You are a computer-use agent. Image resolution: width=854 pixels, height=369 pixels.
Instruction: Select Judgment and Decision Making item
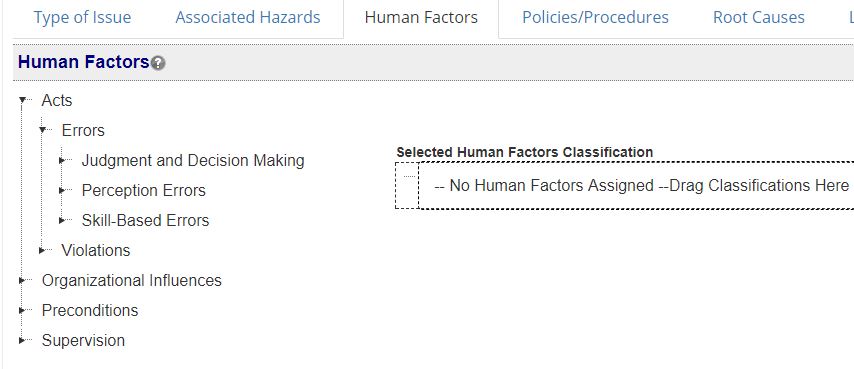pyautogui.click(x=193, y=161)
